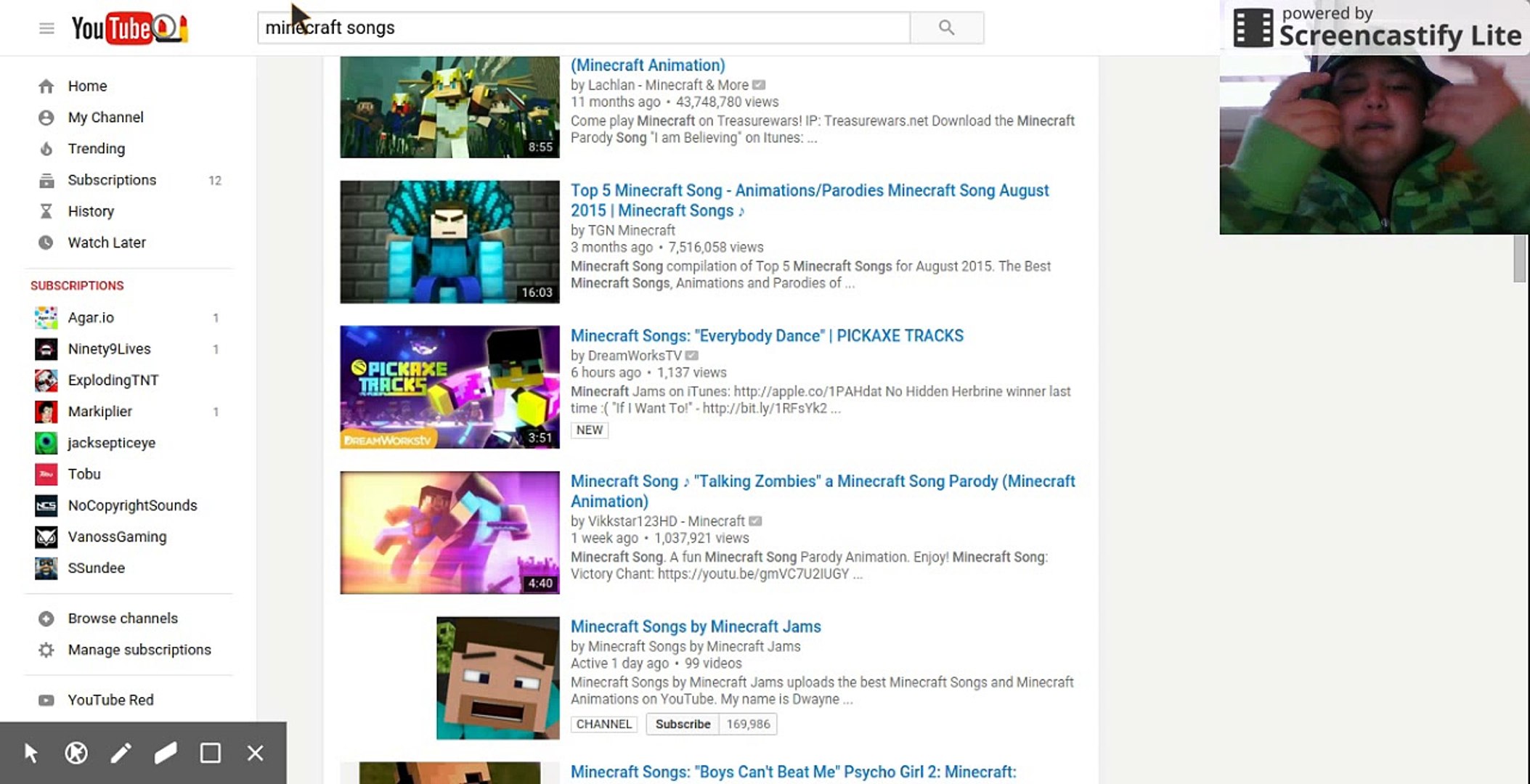
Task: Open History in the sidebar
Action: [91, 211]
